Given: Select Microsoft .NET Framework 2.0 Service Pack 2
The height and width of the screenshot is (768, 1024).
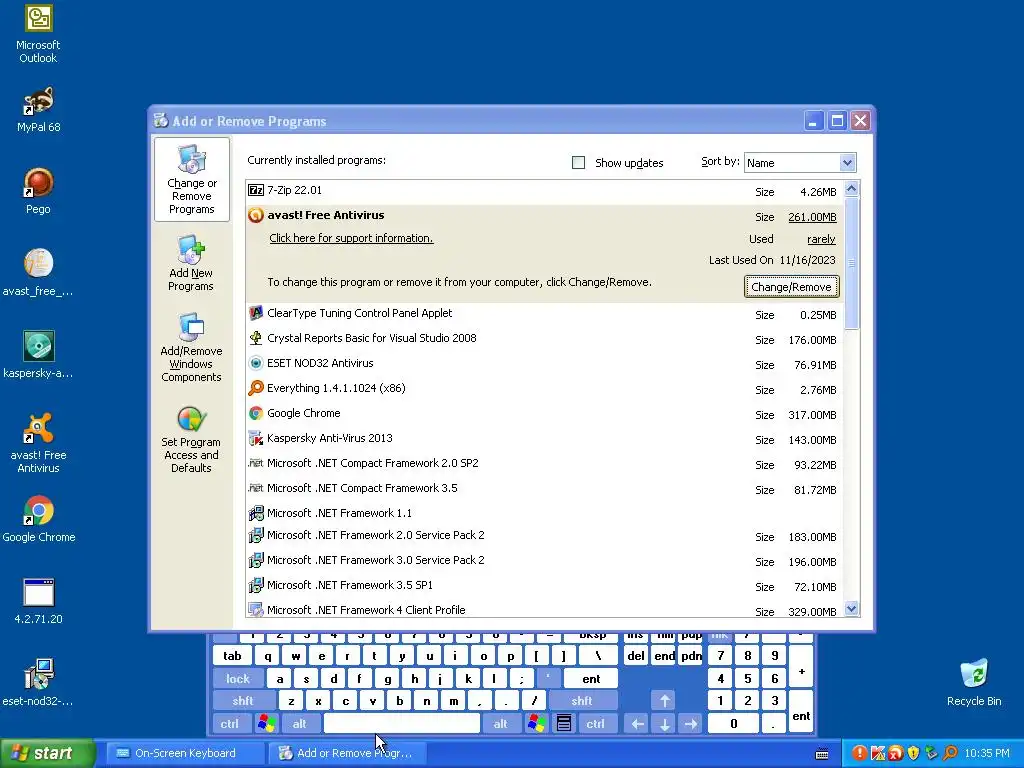Looking at the screenshot, I should coord(544,536).
